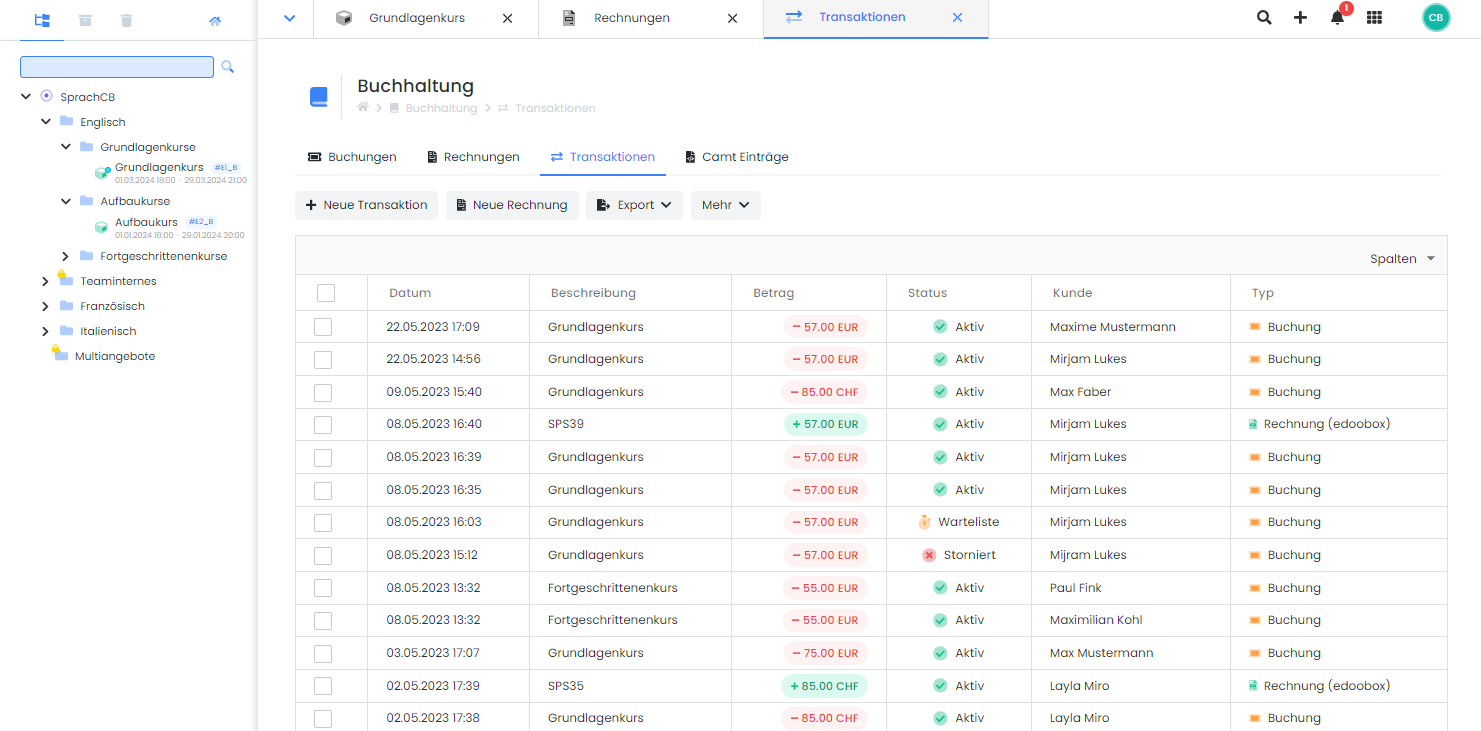Click the CB user avatar
The image size is (1481, 731).
pyautogui.click(x=1435, y=18)
